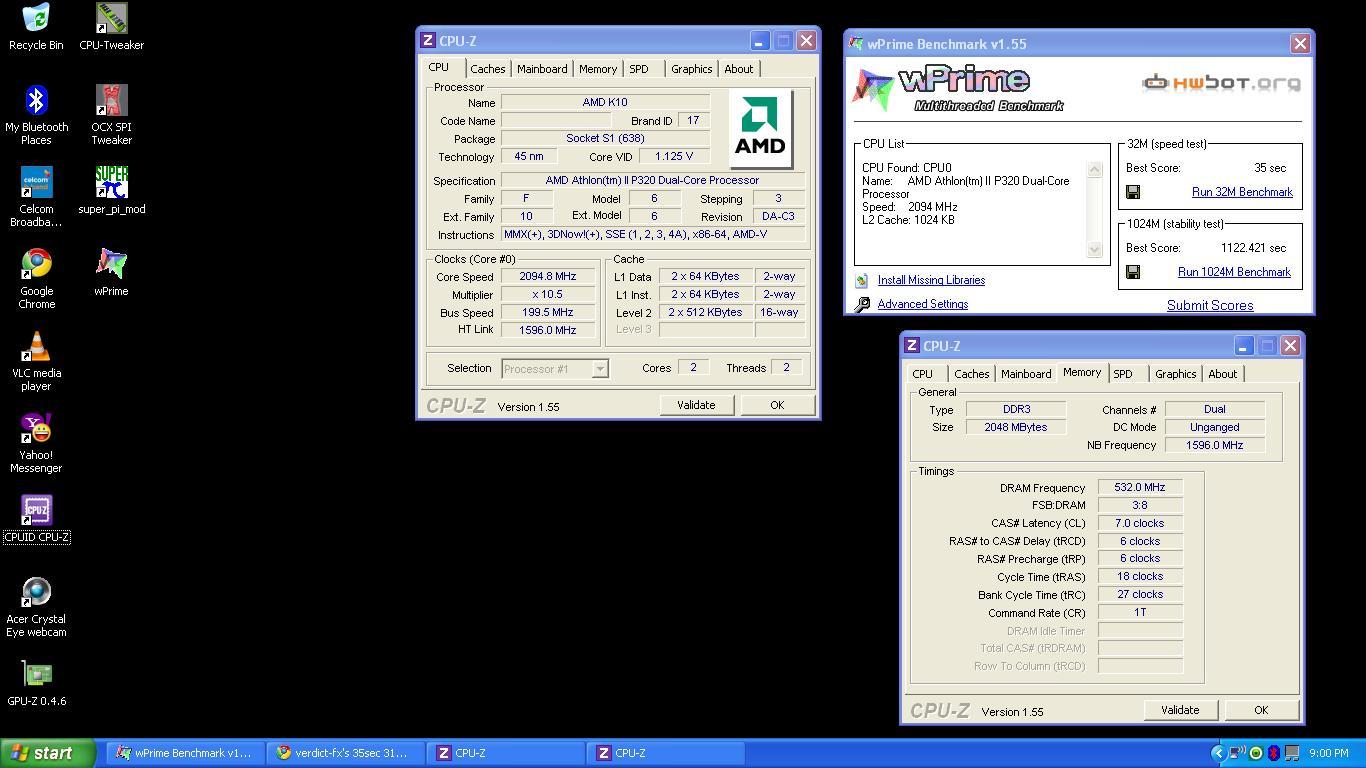Open the Google Chrome desktop icon
Image resolution: width=1366 pixels, height=768 pixels.
[36, 279]
